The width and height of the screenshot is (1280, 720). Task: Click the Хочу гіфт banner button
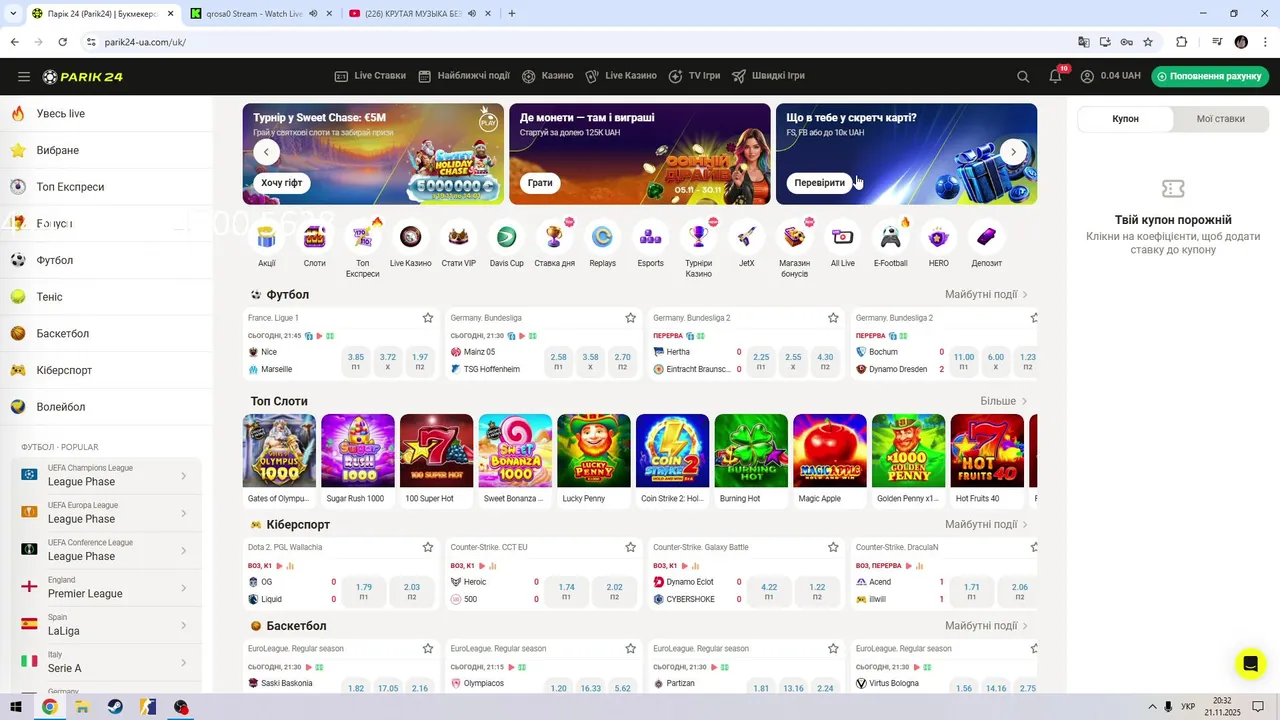pos(281,183)
